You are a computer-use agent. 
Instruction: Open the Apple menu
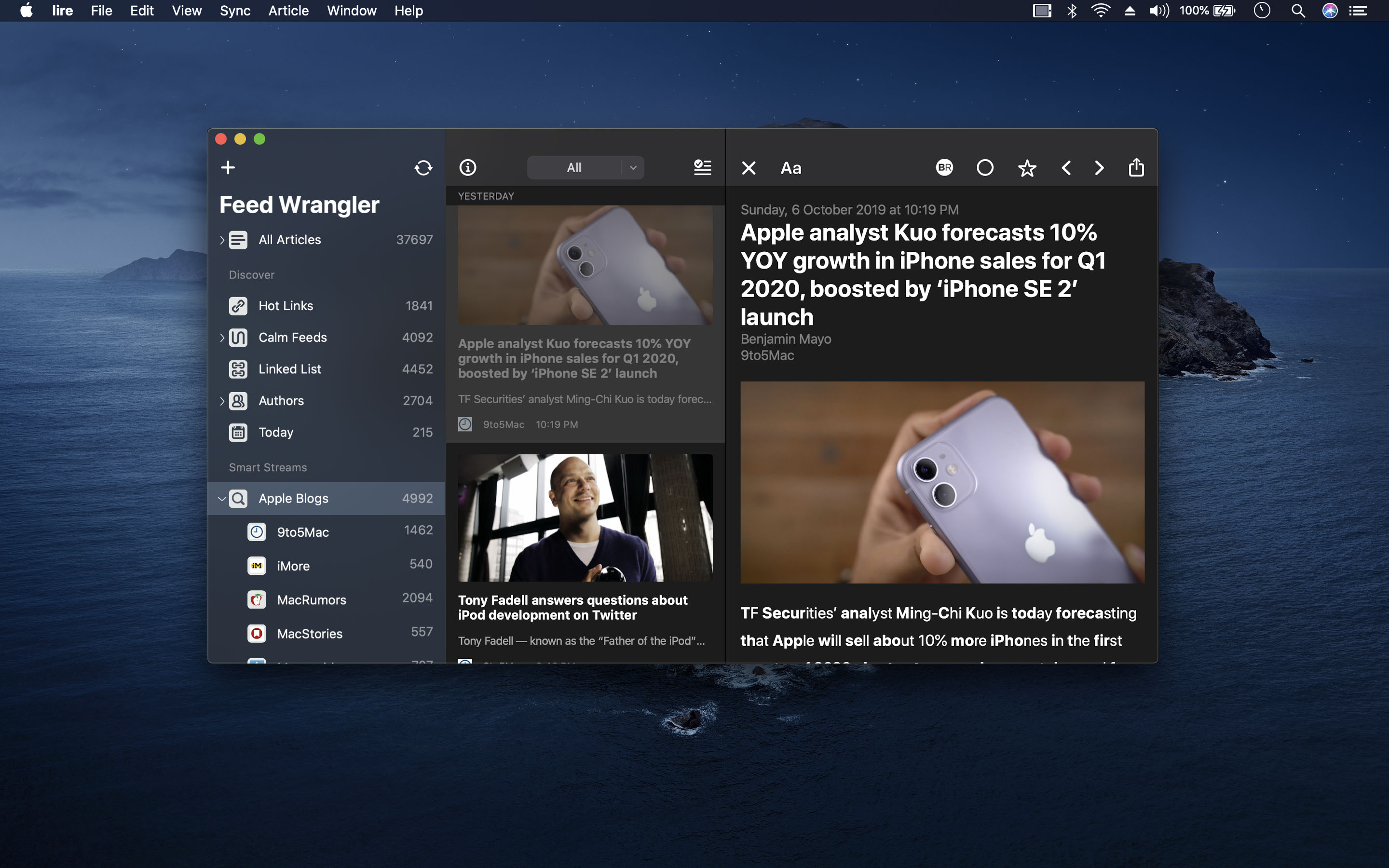(27, 10)
